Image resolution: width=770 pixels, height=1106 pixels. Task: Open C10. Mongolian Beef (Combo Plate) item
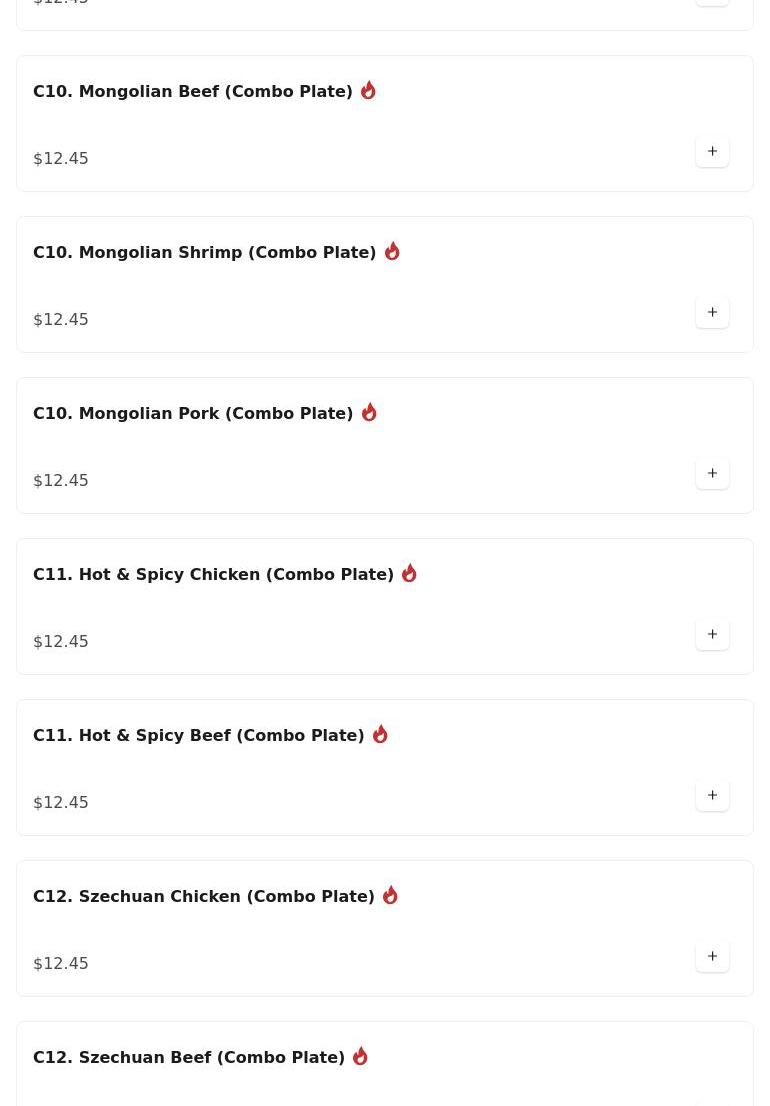192,92
